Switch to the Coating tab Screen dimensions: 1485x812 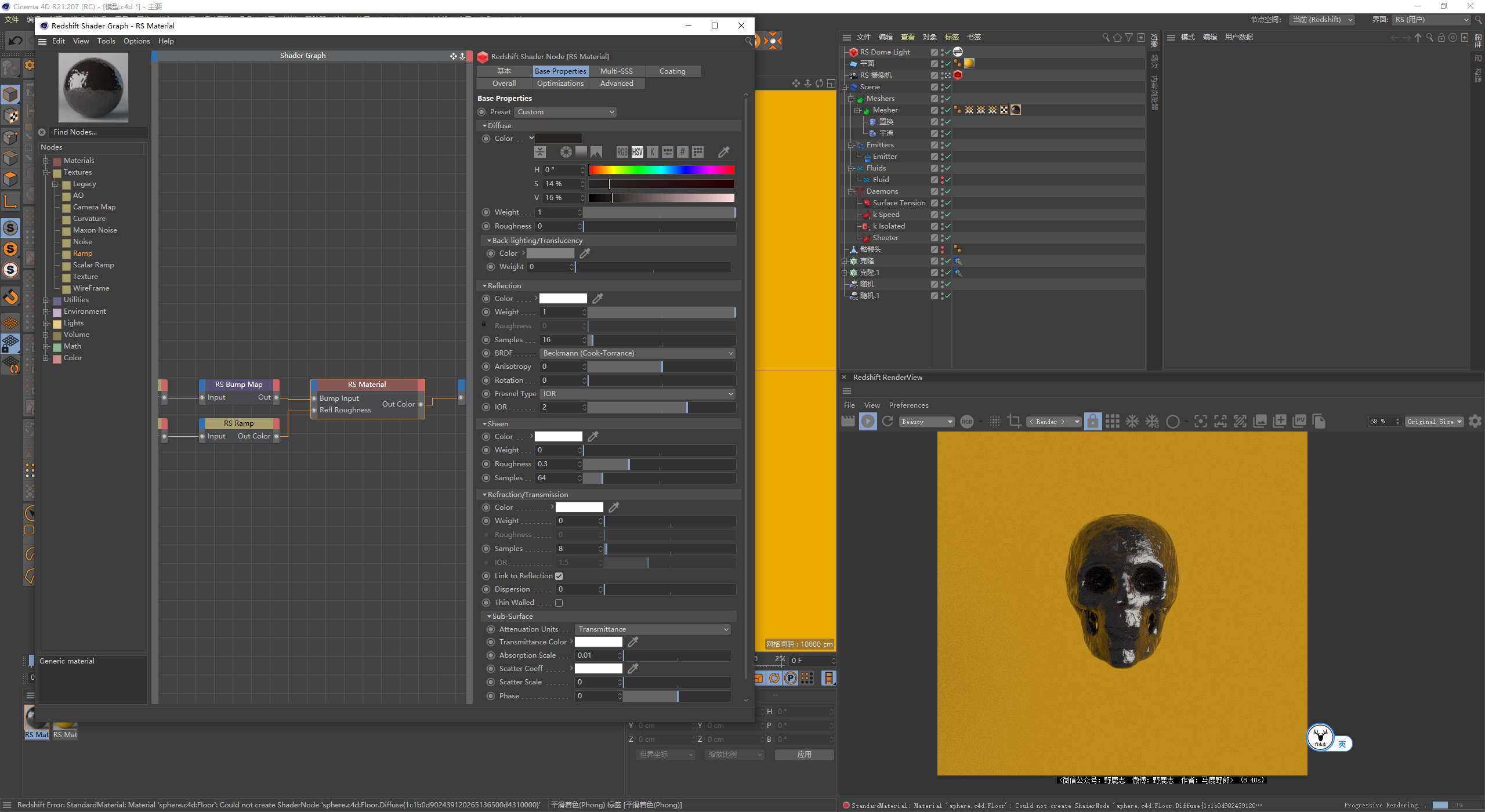[672, 71]
